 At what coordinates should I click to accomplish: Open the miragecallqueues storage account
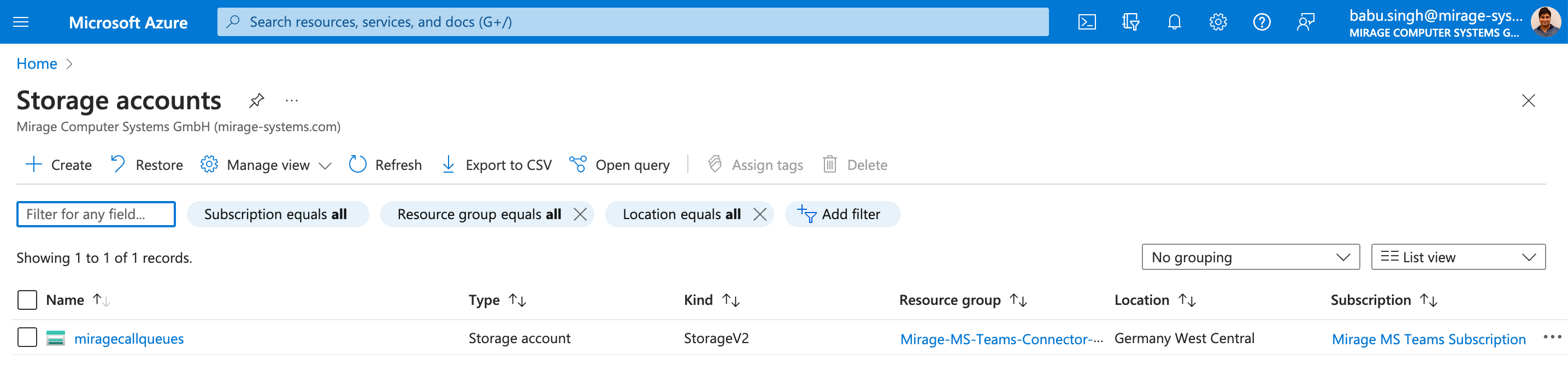pyautogui.click(x=129, y=339)
